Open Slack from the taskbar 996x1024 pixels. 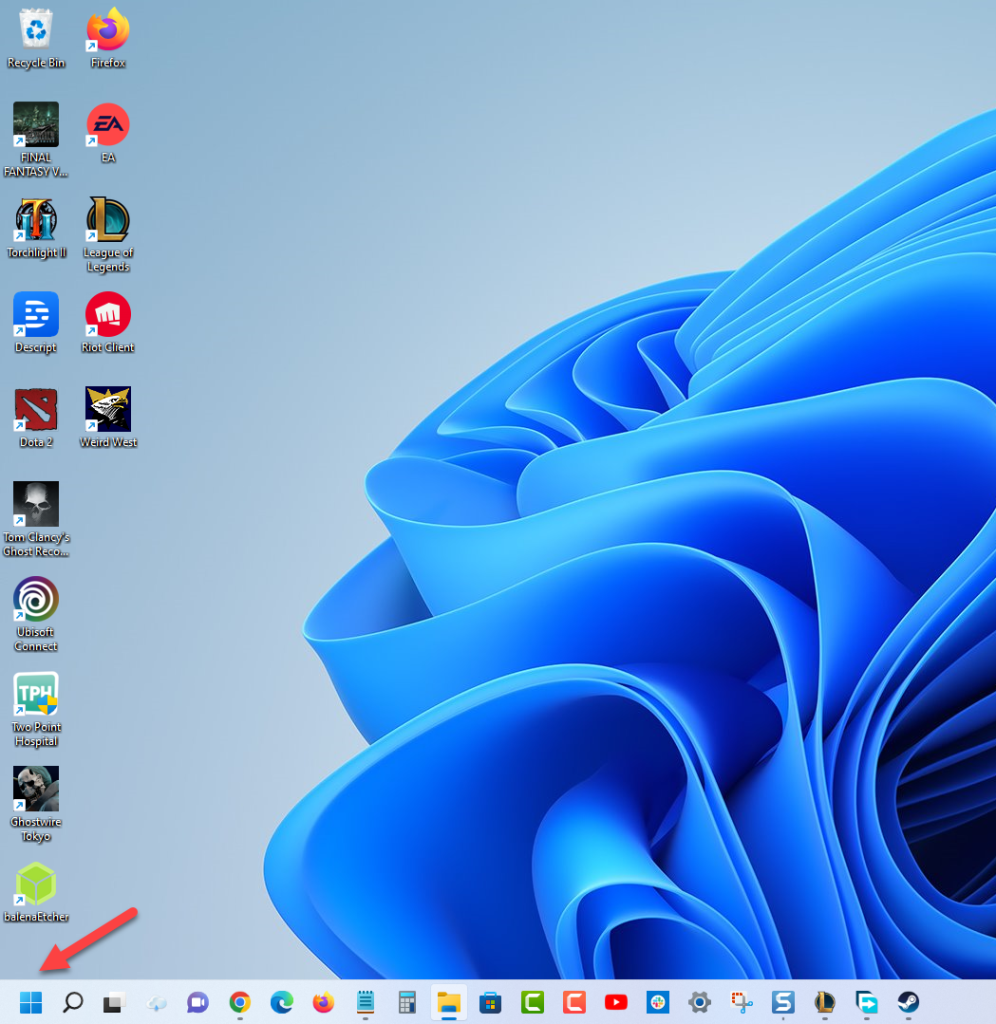click(x=658, y=1002)
